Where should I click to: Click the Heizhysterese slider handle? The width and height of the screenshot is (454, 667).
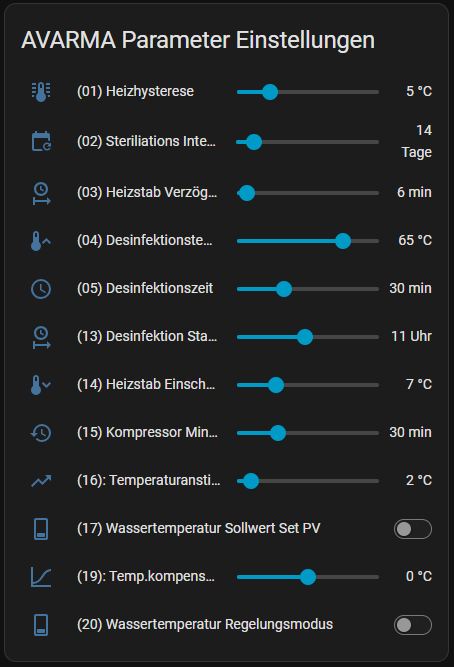coord(270,92)
